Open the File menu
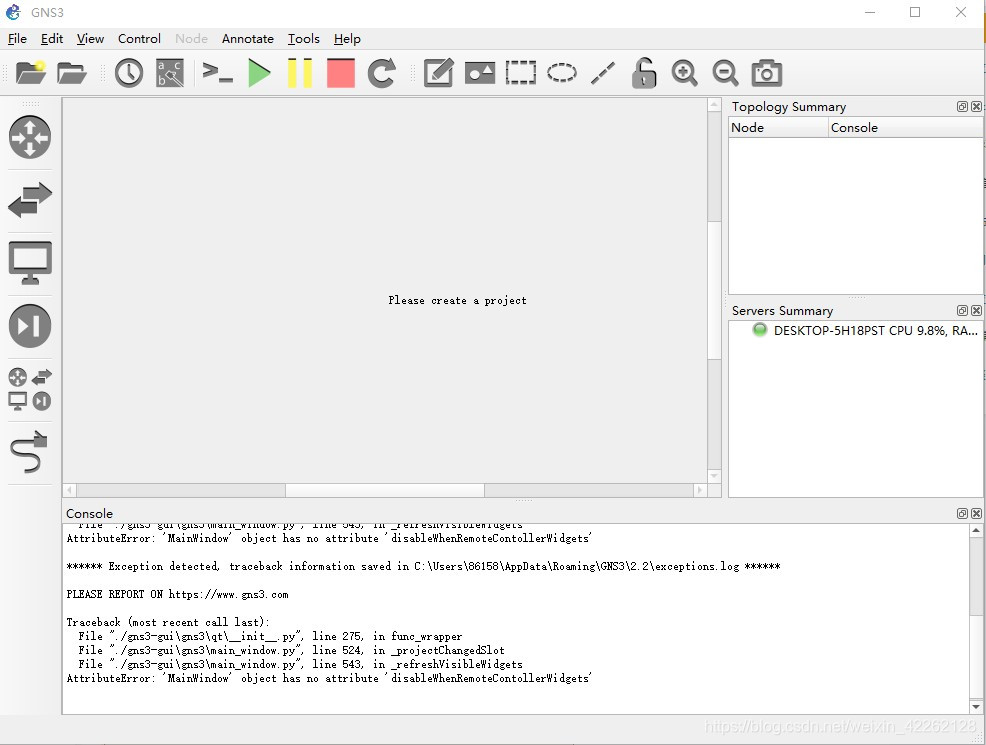 17,39
